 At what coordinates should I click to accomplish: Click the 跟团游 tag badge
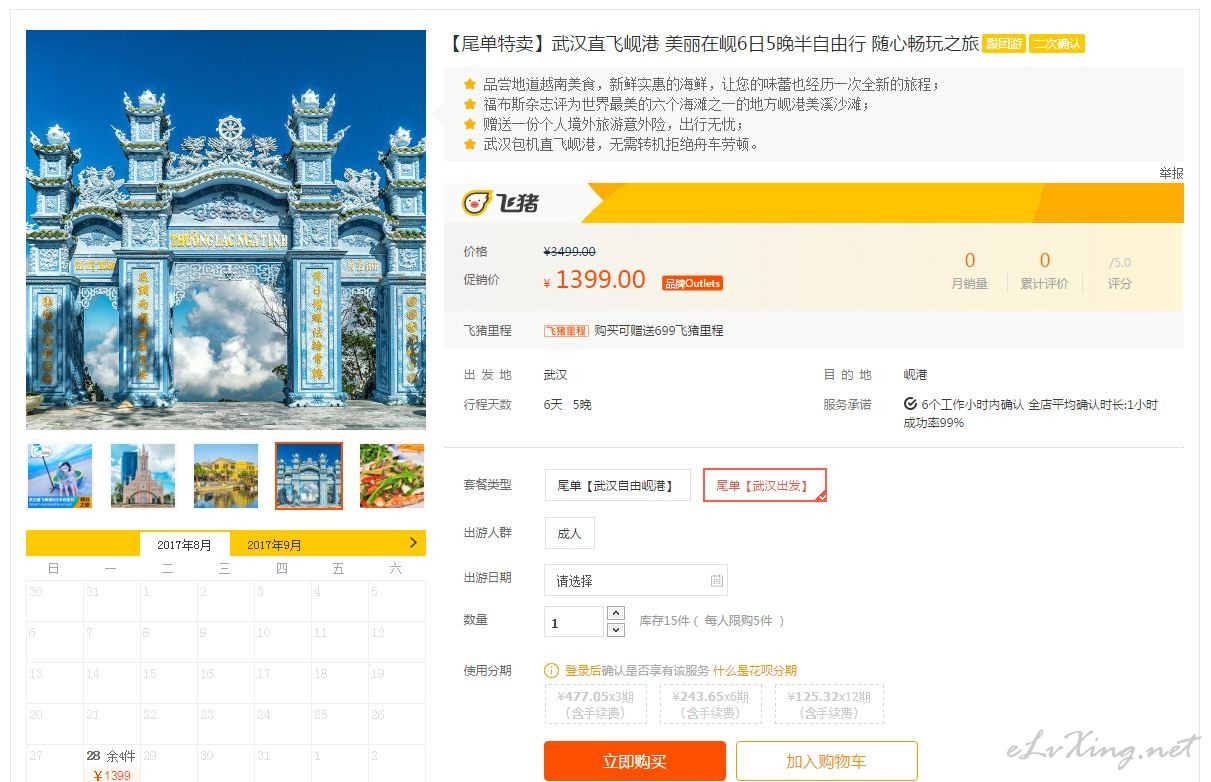coord(1003,44)
